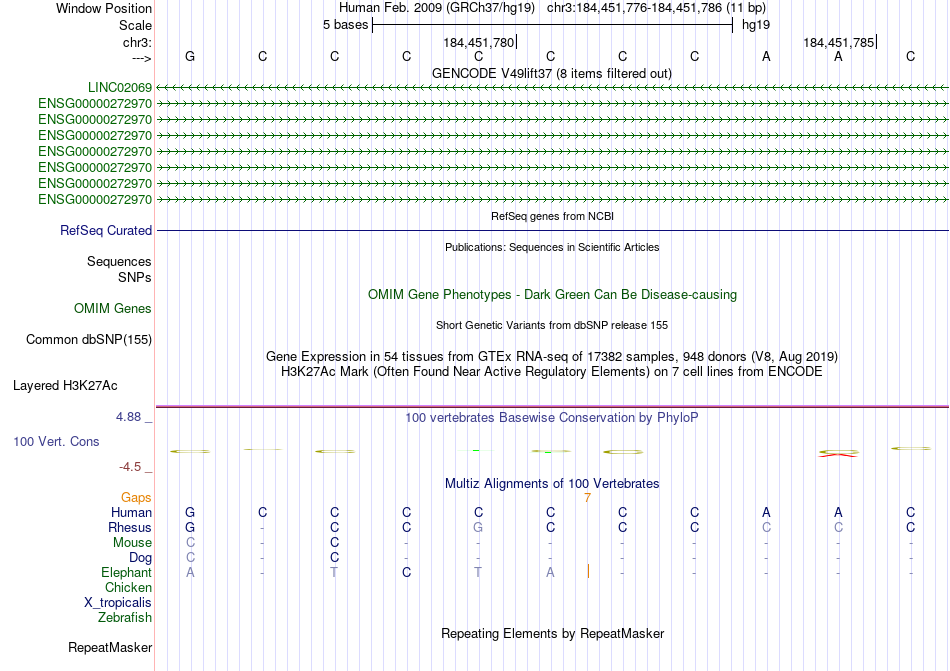
Task: Click the chr3: label
Action: [x=138, y=42]
